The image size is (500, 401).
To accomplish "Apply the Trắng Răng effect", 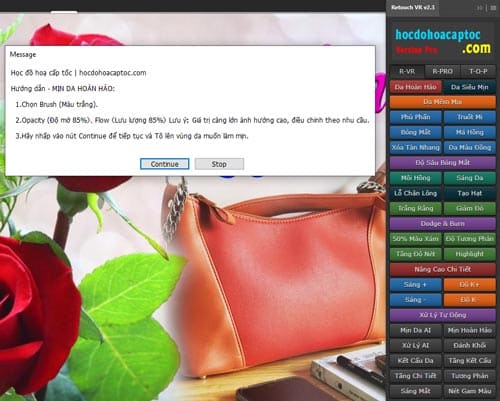I will [416, 208].
